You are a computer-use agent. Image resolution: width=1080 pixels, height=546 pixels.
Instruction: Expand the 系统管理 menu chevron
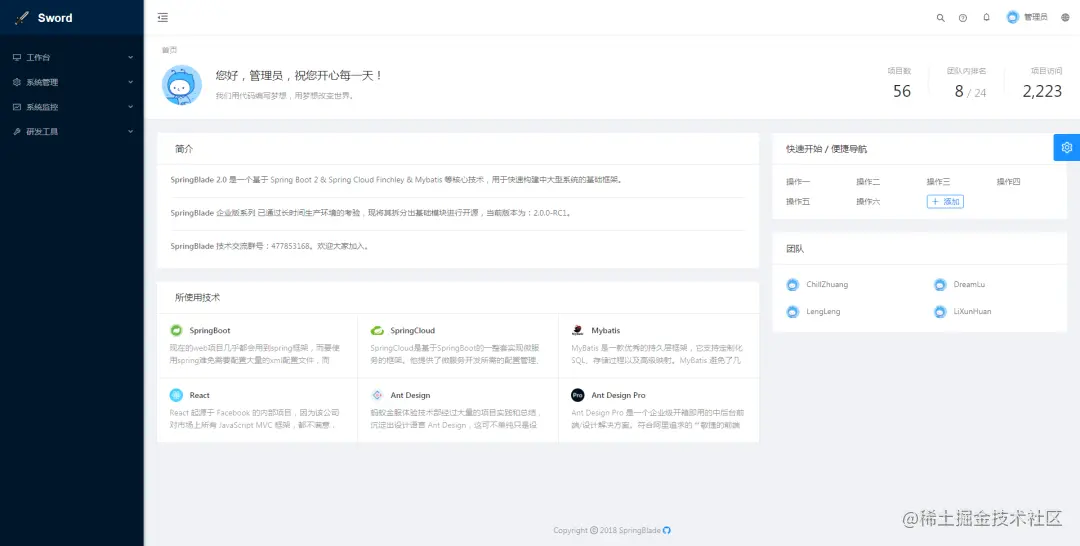tap(130, 82)
